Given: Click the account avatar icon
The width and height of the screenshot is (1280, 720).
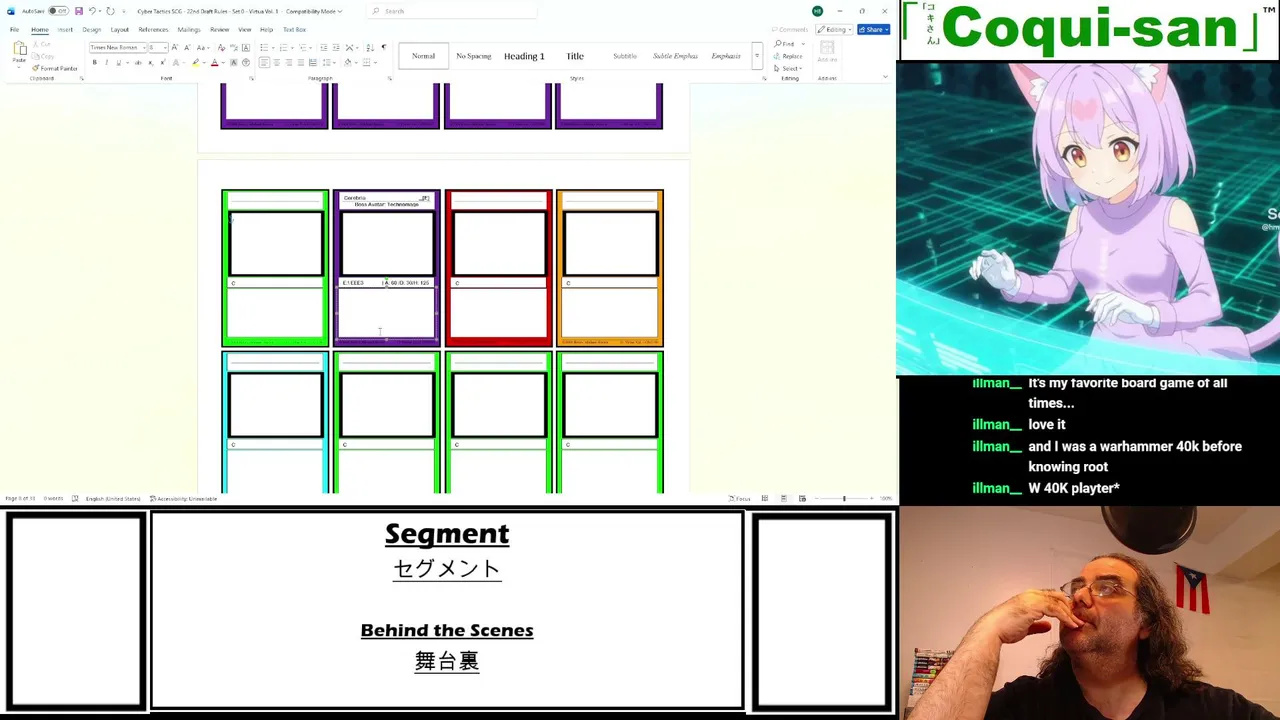Looking at the screenshot, I should tap(817, 11).
